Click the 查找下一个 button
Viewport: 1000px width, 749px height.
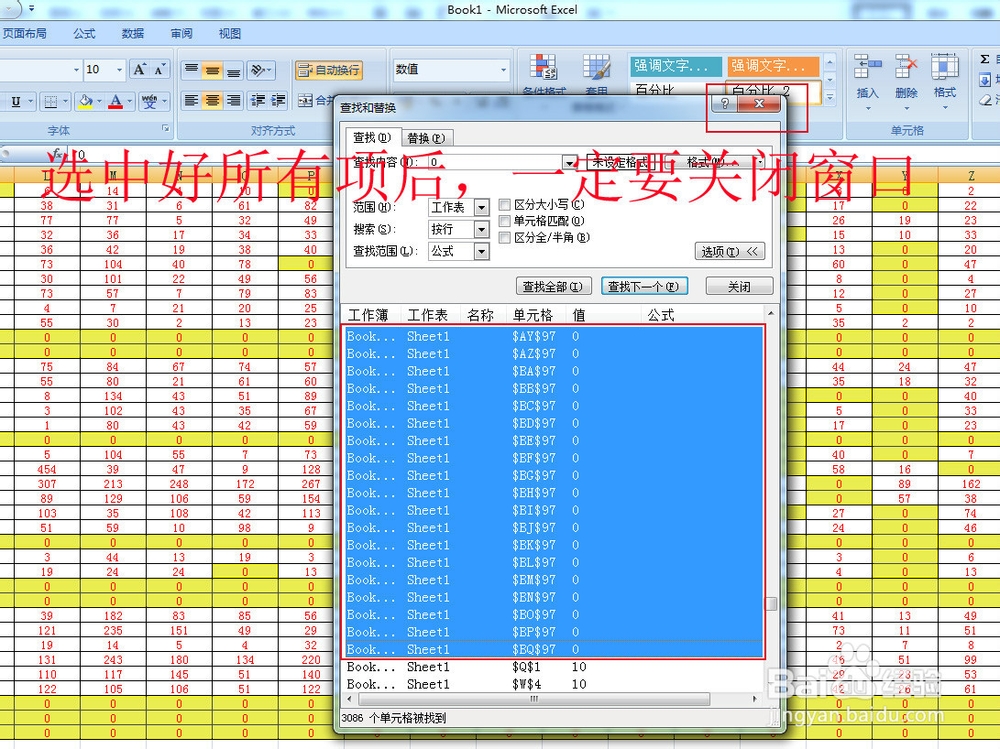(644, 286)
